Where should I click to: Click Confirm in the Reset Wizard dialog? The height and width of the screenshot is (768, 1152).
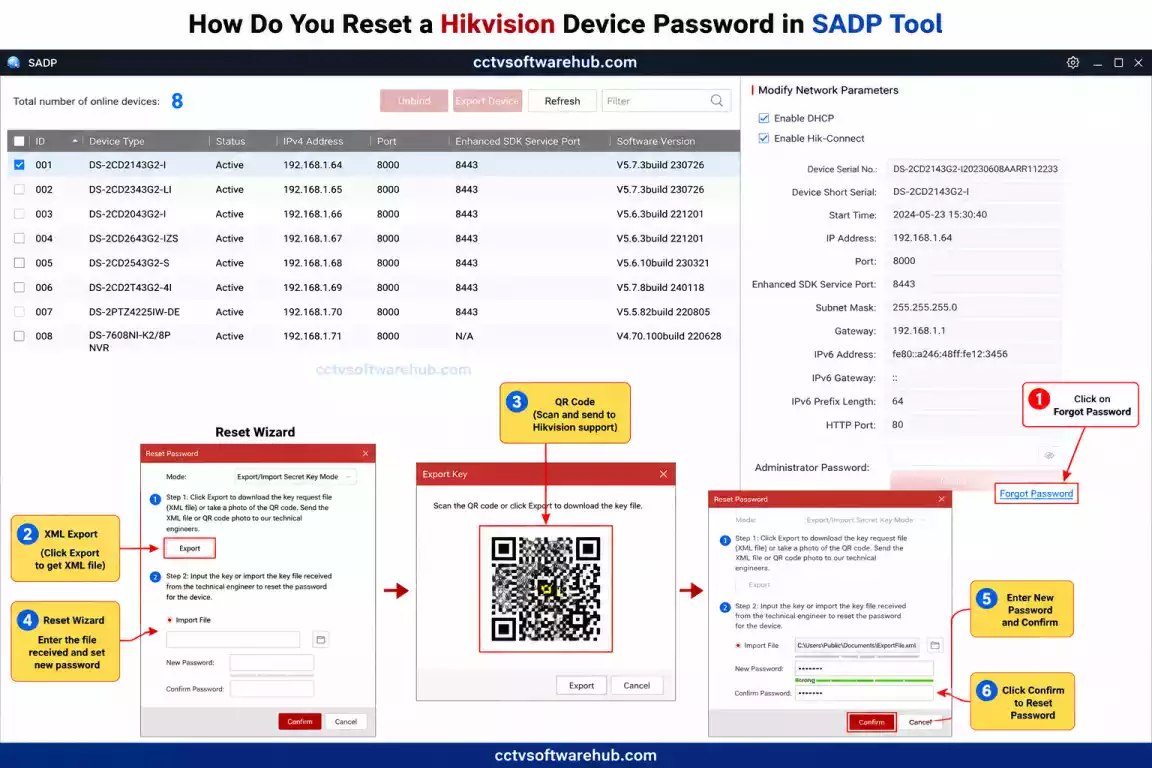pyautogui.click(x=300, y=722)
